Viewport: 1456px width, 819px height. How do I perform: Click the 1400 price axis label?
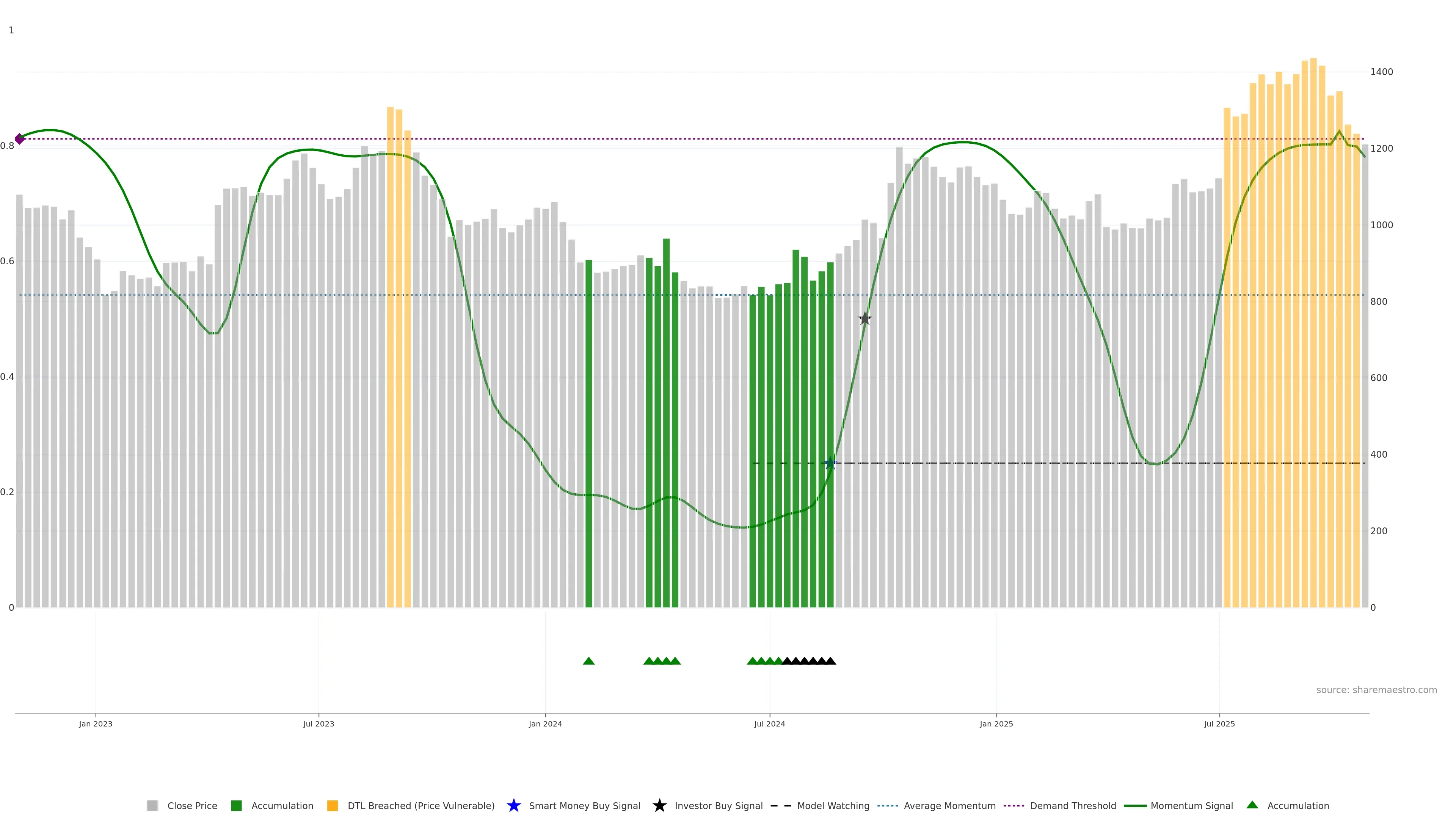(1381, 72)
